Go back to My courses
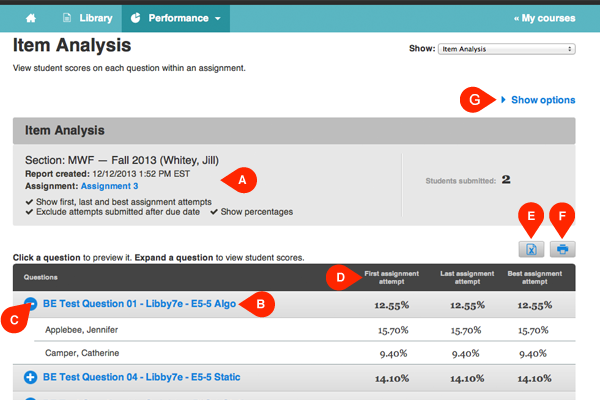The height and width of the screenshot is (400, 600). click(545, 18)
